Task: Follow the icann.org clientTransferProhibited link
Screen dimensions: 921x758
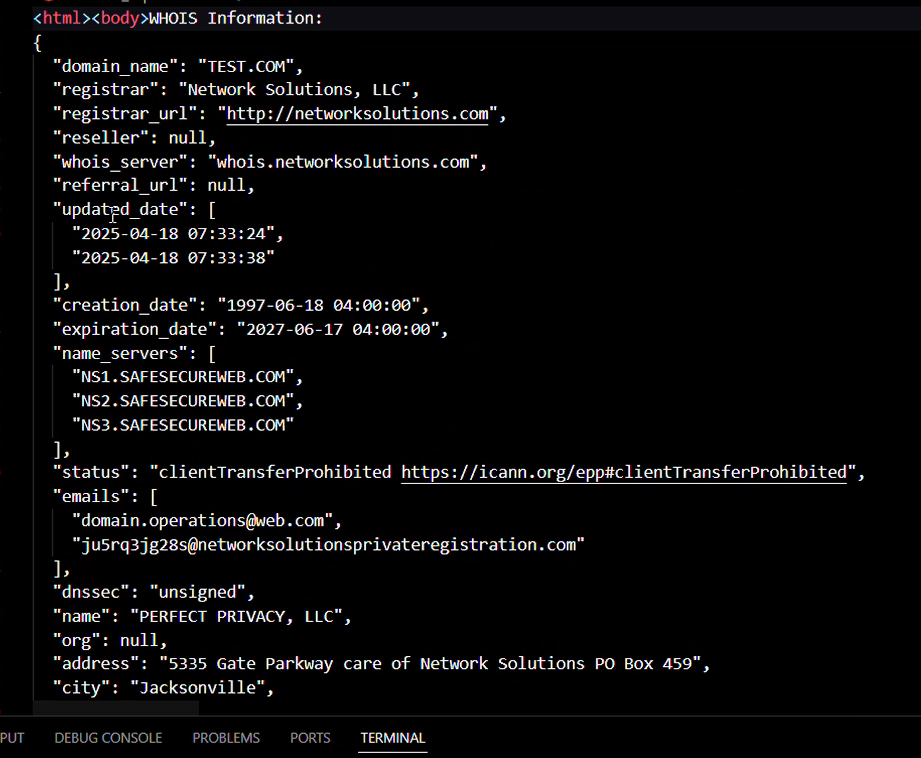Action: [624, 472]
